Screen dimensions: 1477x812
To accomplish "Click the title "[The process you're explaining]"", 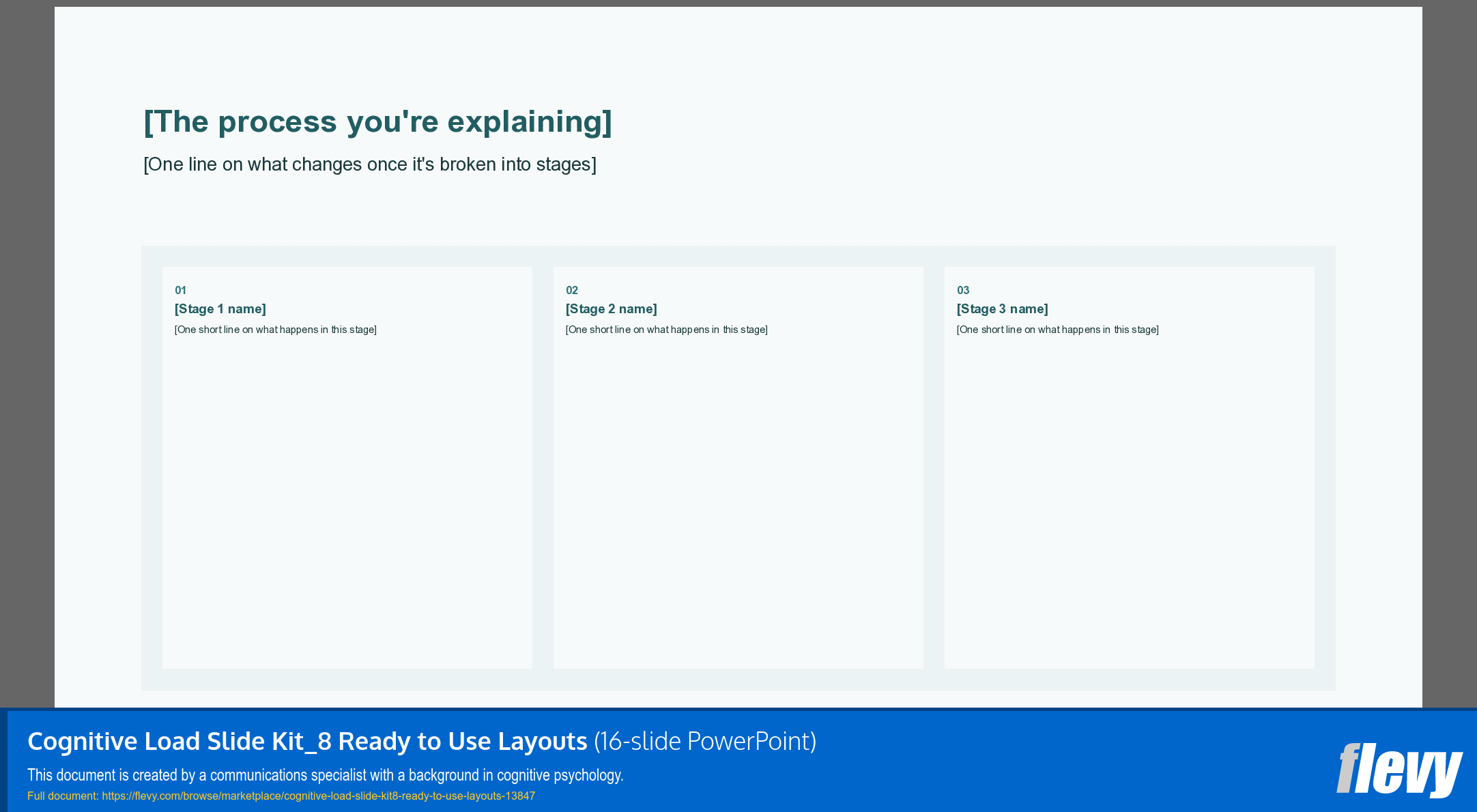I will point(377,122).
